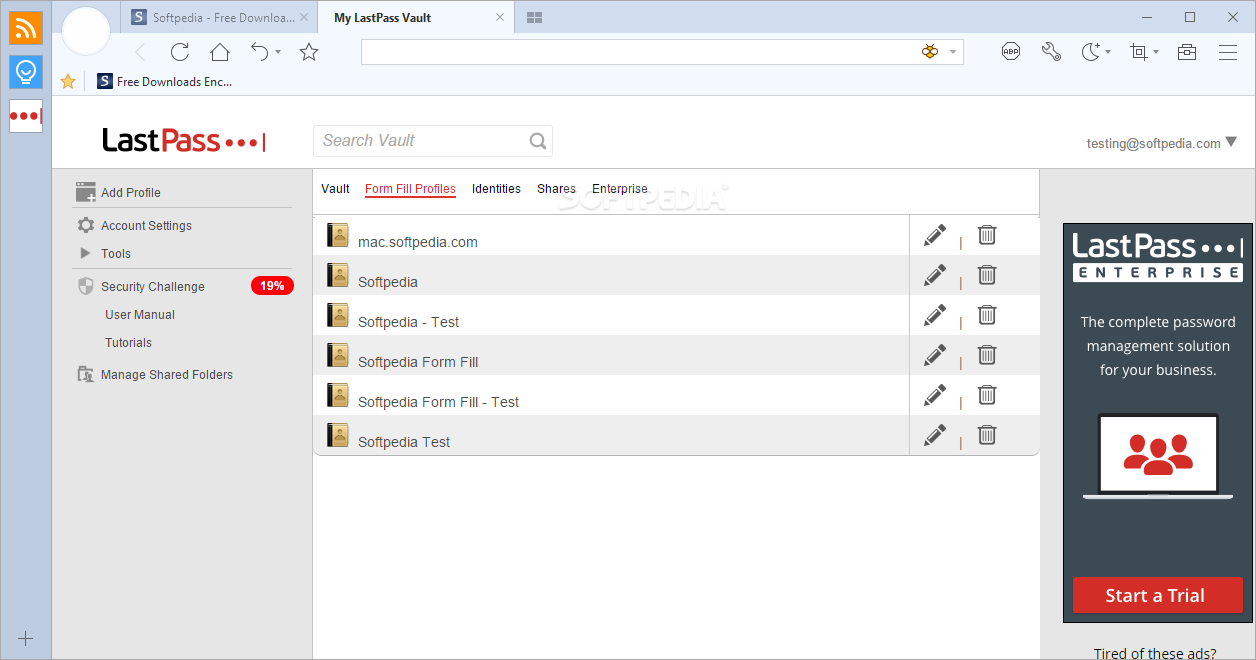Screen dimensions: 1256x660
Task: Click the undo closed tab arrow
Action: click(260, 52)
